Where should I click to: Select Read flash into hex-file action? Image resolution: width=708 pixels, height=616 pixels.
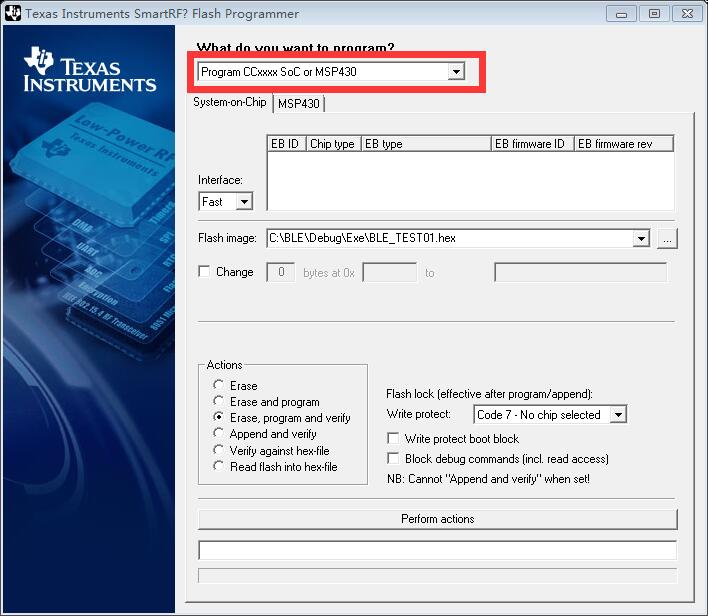pos(219,466)
